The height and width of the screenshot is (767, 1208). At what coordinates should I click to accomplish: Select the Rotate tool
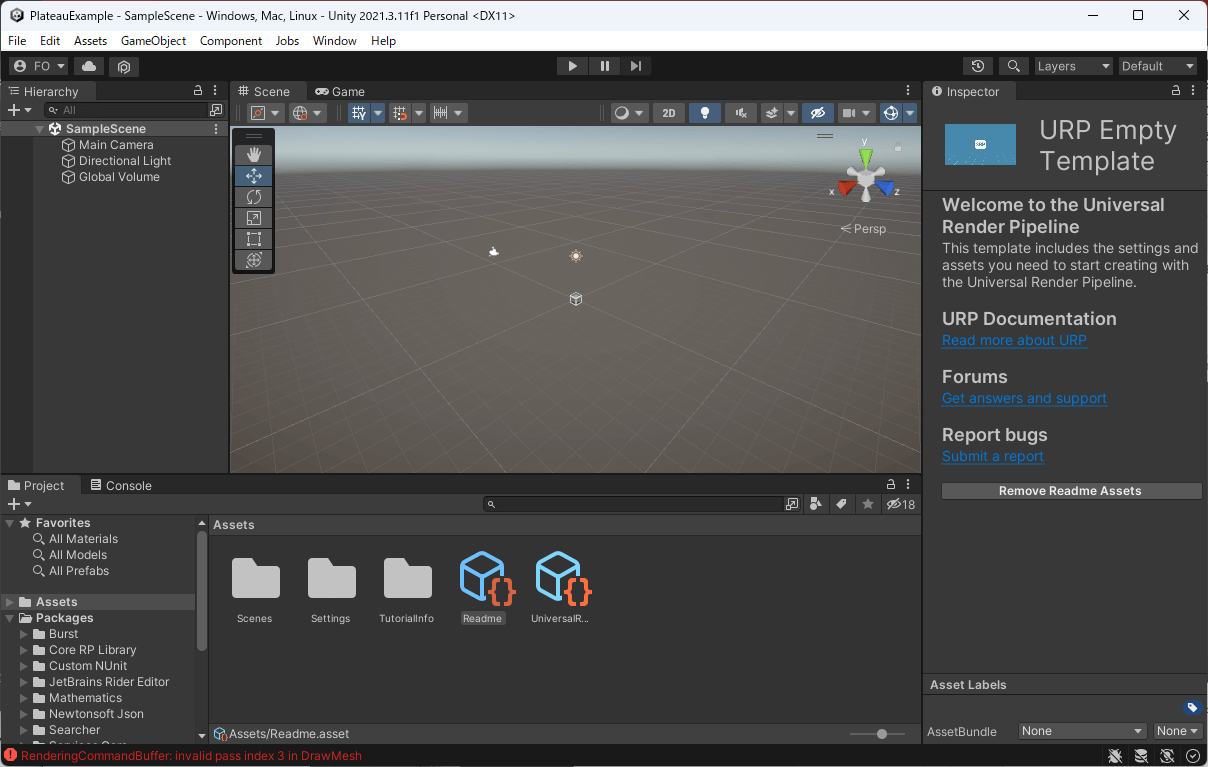(253, 196)
